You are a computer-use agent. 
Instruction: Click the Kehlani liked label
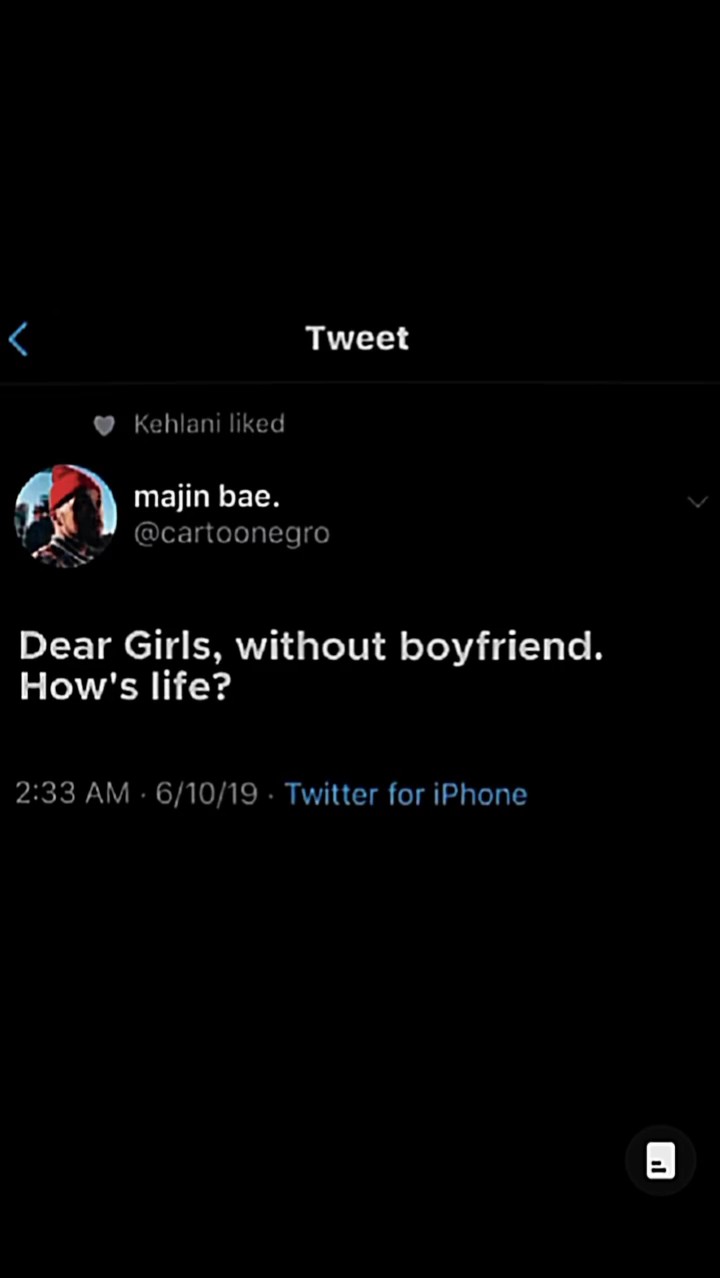tap(209, 424)
